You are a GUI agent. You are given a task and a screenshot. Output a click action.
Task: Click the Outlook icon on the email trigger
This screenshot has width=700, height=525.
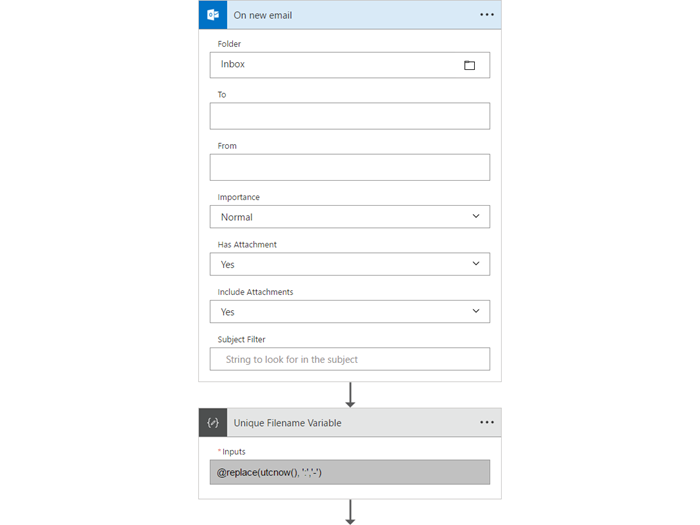pyautogui.click(x=213, y=15)
